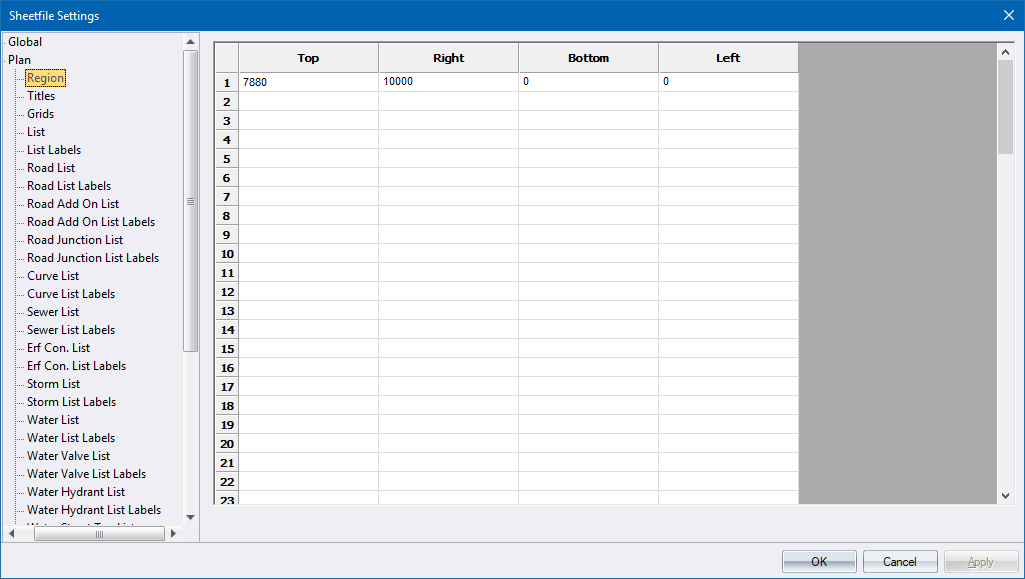Edit the Right cell value 10000
The image size is (1025, 579).
click(x=448, y=82)
